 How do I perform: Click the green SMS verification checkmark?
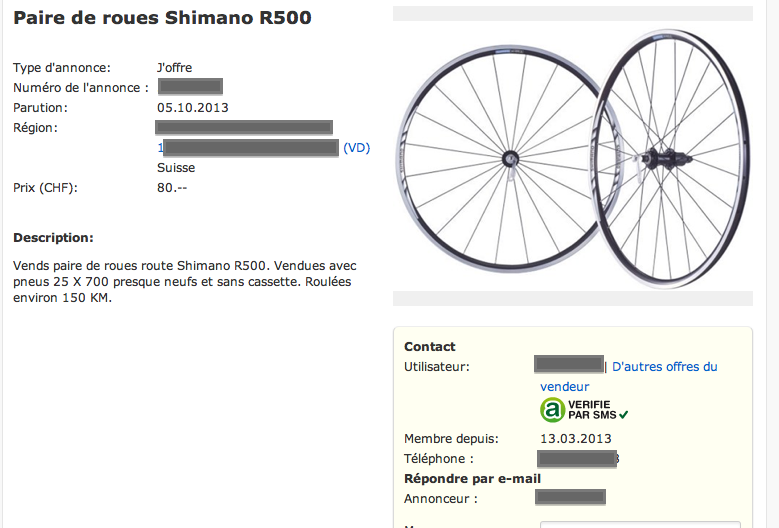(624, 414)
